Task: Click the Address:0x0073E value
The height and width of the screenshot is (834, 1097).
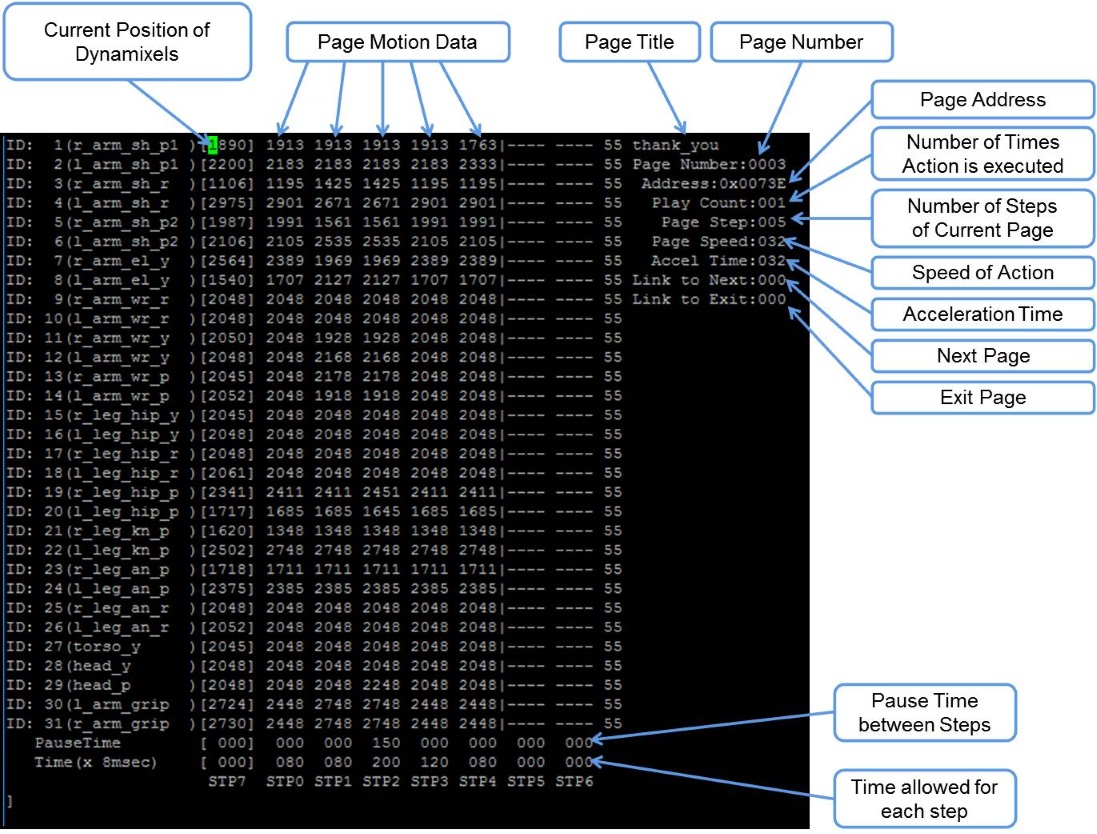Action: click(x=714, y=184)
